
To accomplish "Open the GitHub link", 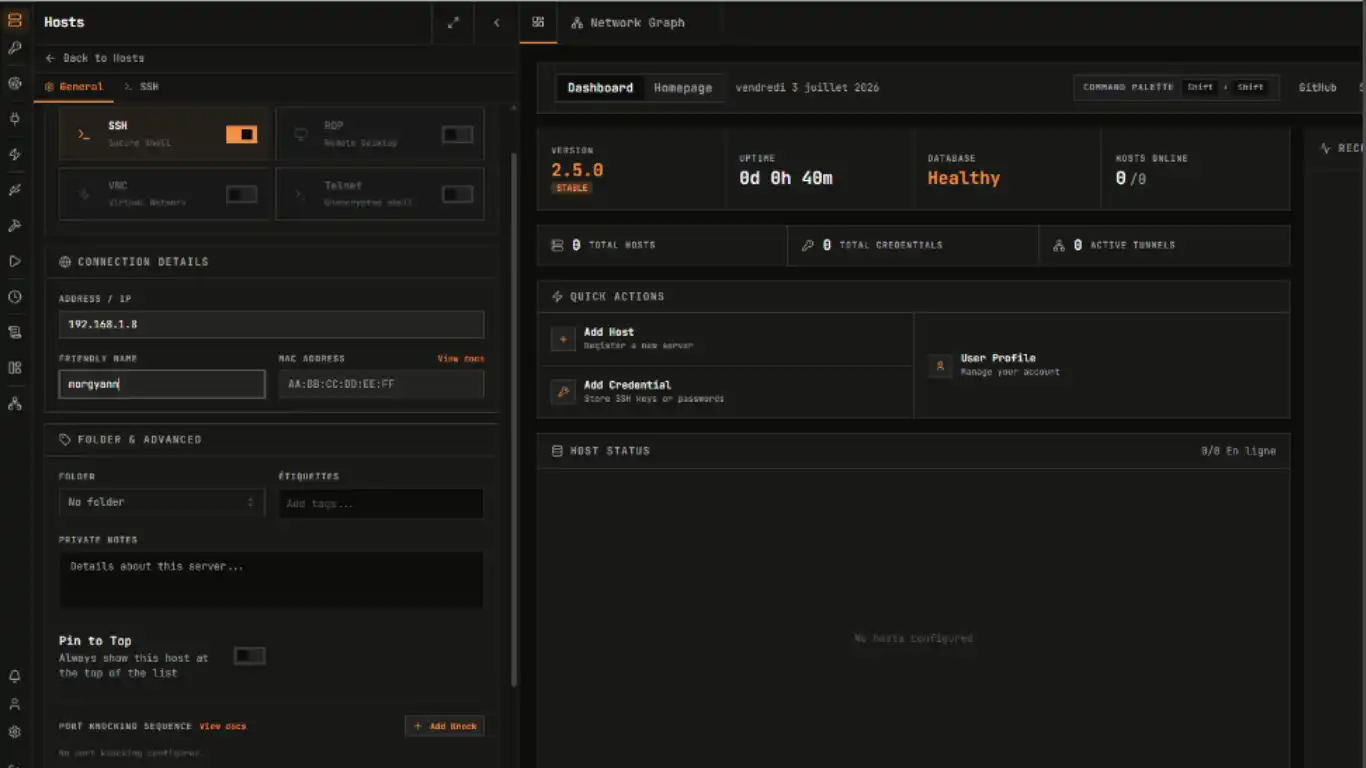I will (1317, 88).
